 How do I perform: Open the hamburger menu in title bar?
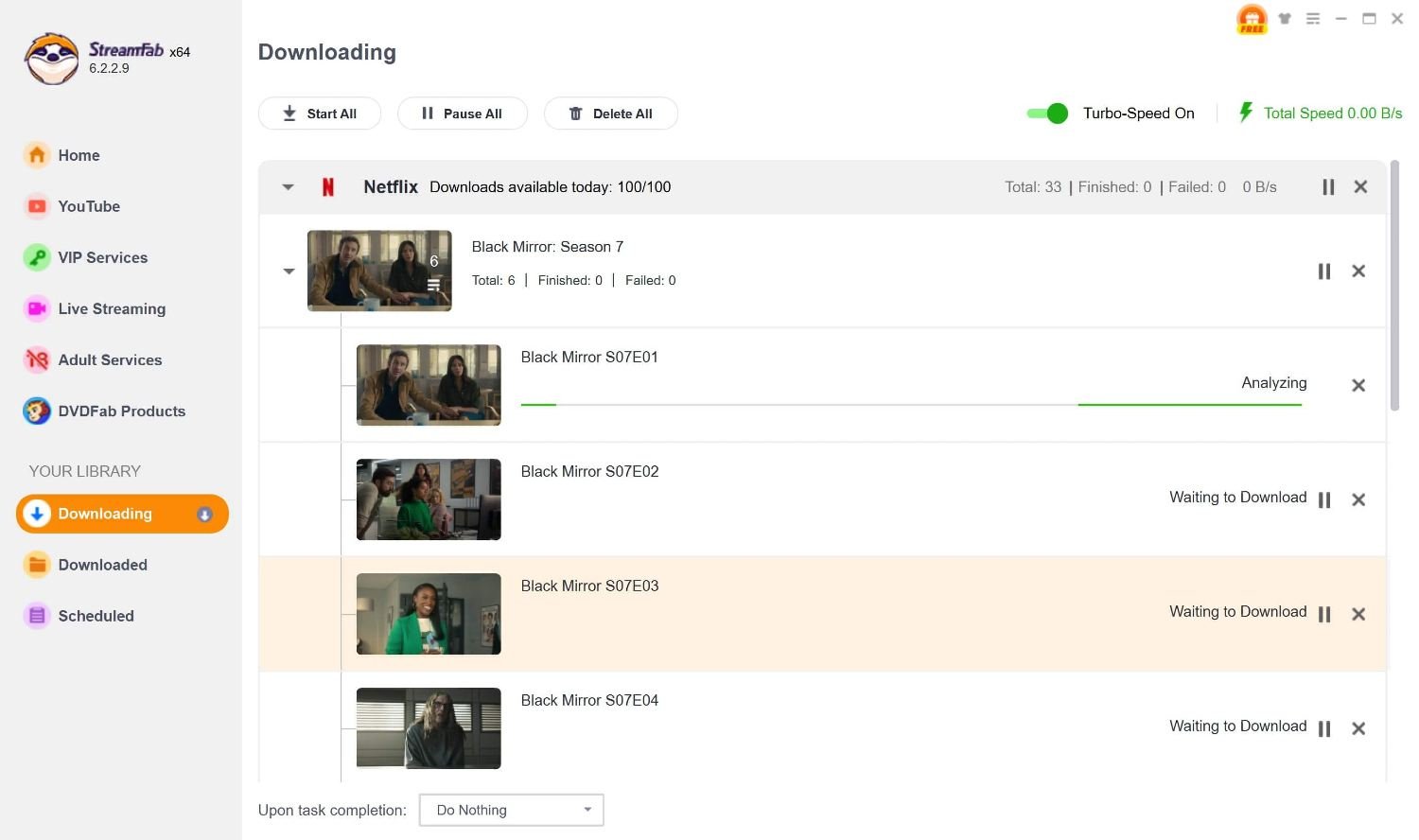point(1313,19)
